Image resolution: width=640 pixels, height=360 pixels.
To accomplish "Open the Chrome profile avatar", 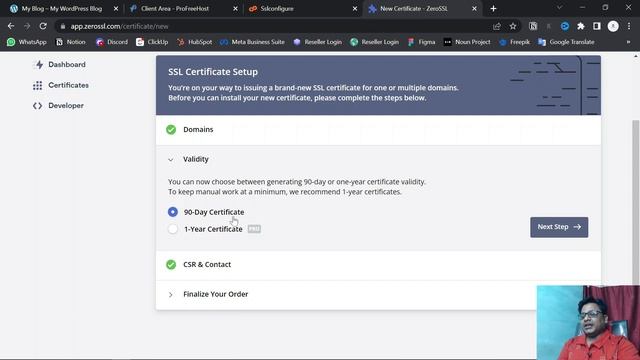I will (x=613, y=26).
